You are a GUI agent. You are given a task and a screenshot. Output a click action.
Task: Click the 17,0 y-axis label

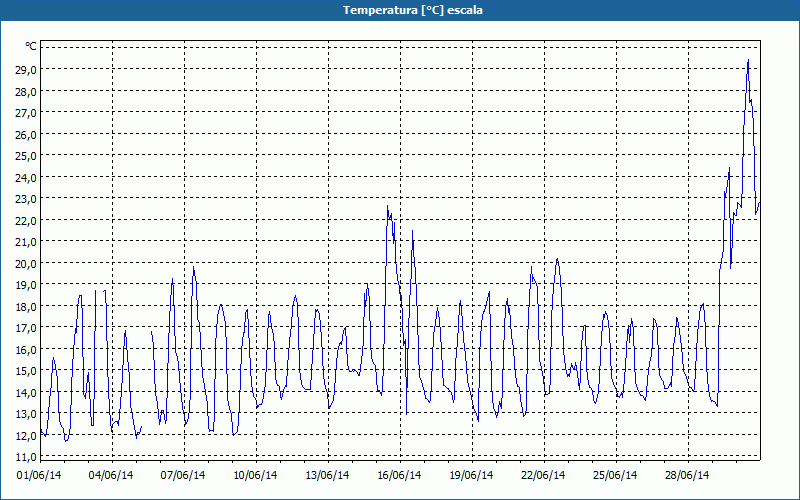click(26, 329)
